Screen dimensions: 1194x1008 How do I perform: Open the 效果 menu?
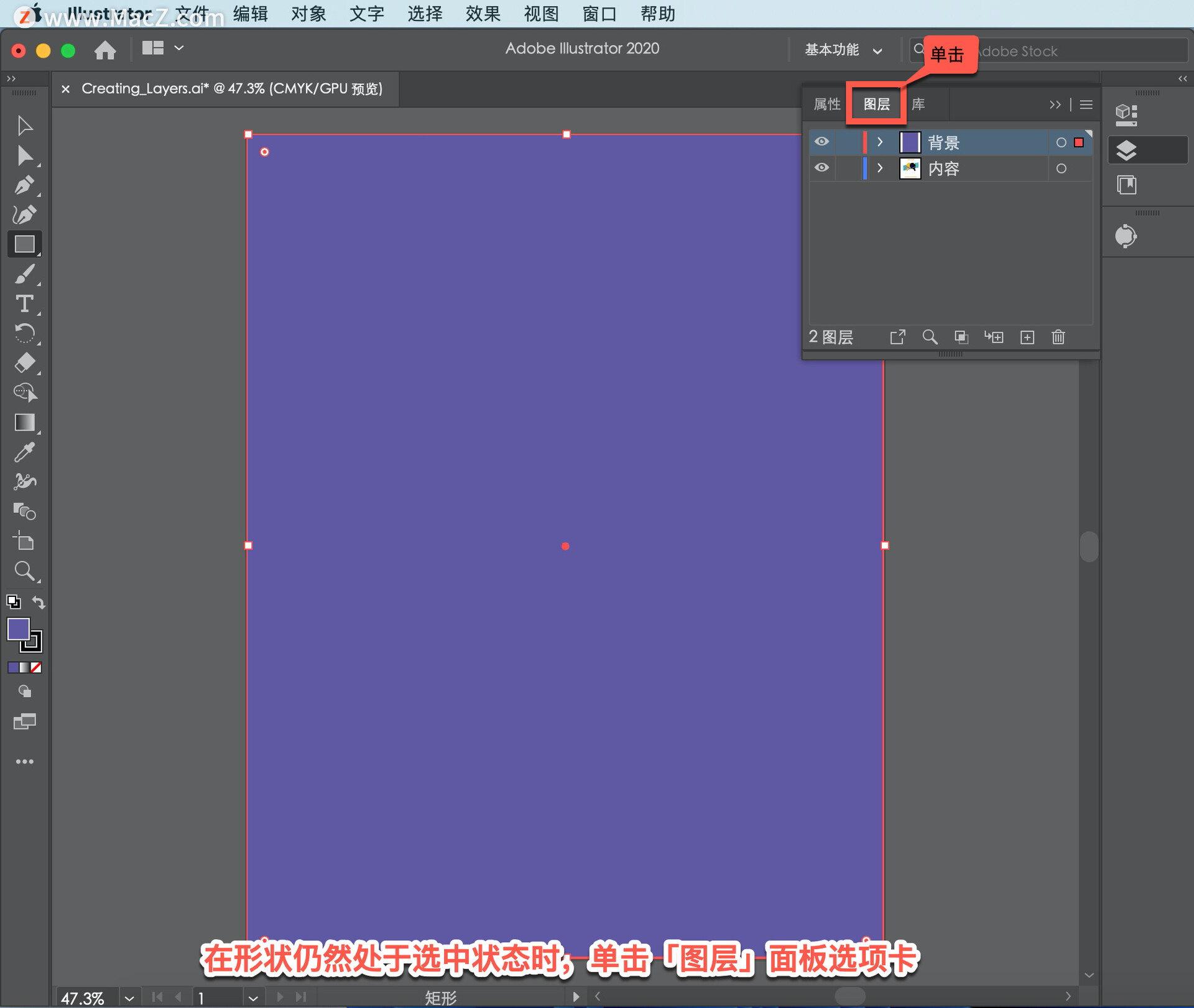[x=483, y=14]
